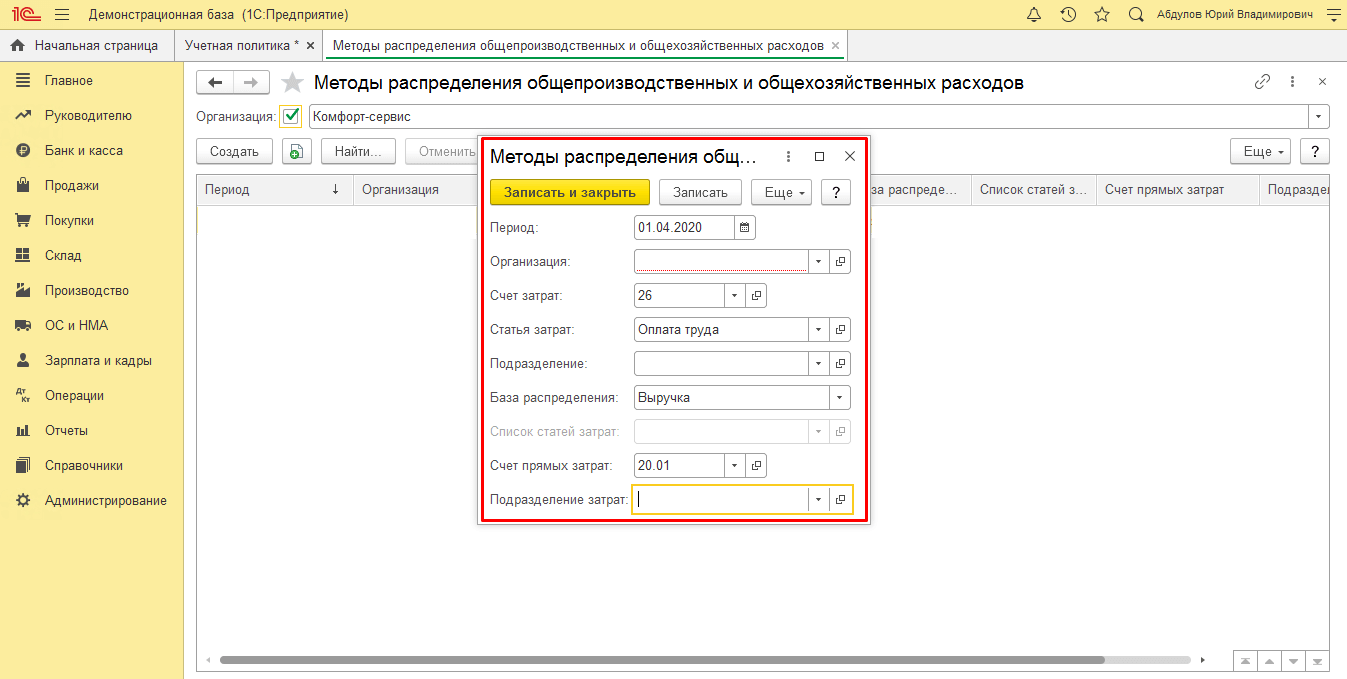Click the search magnifier icon

1136,15
